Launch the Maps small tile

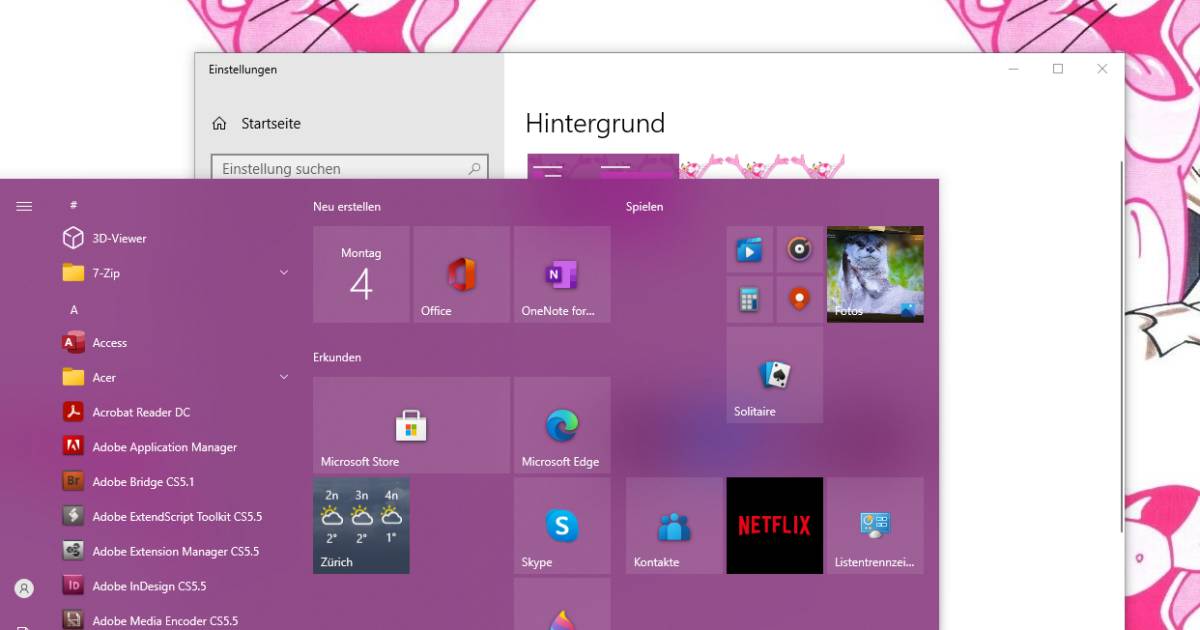(799, 299)
